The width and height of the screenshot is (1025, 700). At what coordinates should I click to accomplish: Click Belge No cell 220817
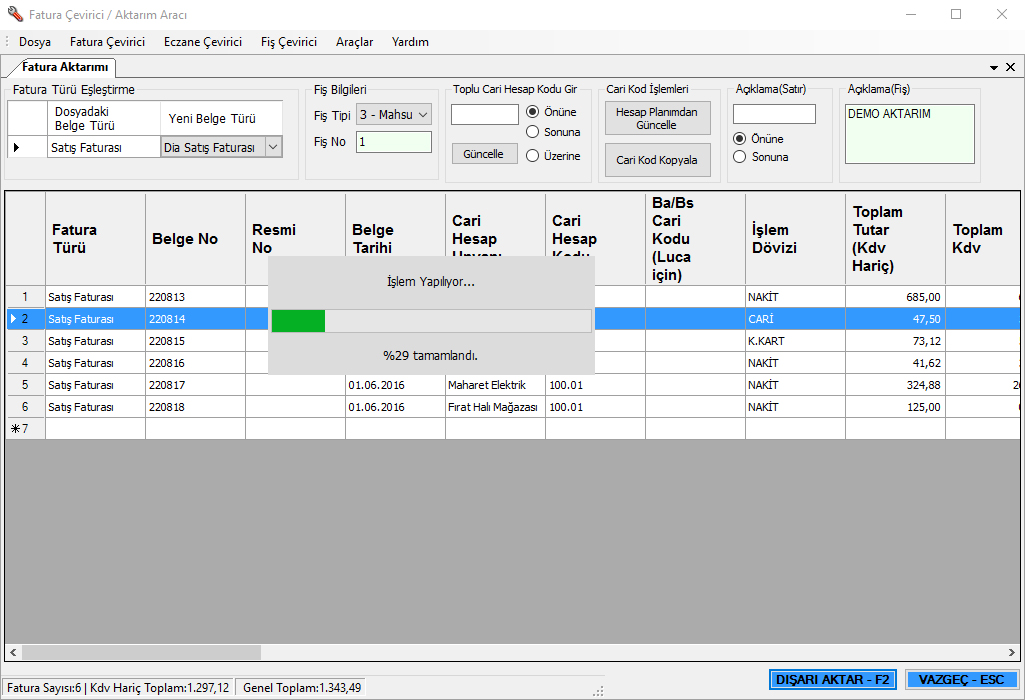click(195, 385)
